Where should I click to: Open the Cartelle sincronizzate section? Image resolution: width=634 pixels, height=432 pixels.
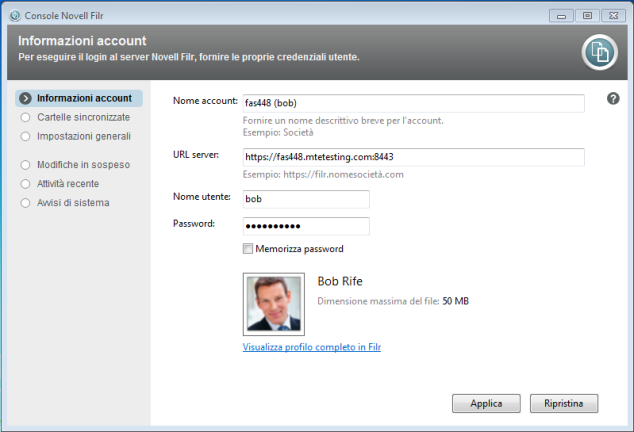pyautogui.click(x=76, y=117)
